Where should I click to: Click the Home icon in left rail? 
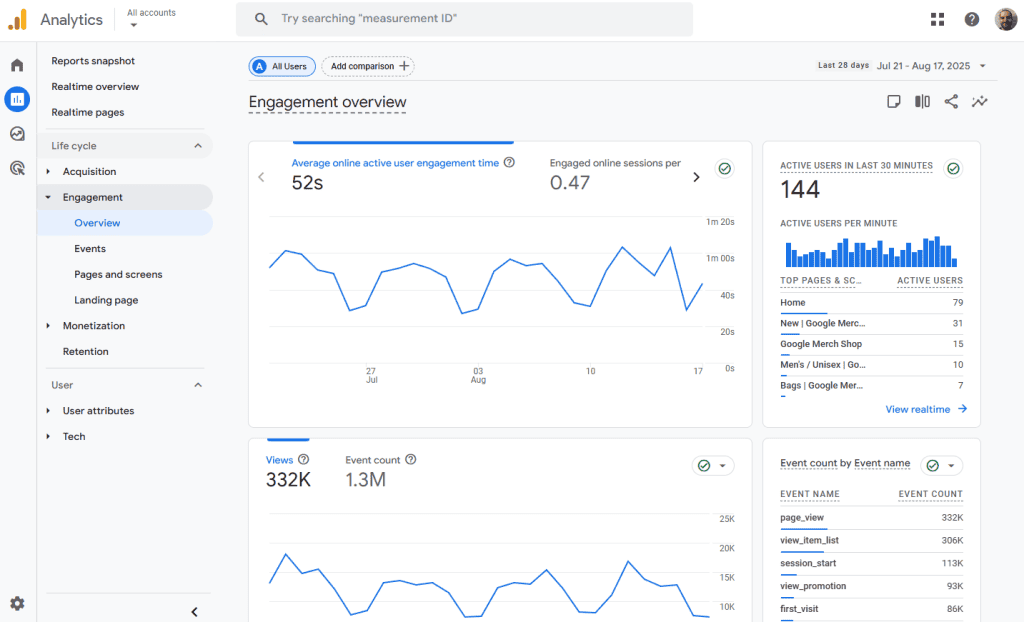click(x=17, y=65)
